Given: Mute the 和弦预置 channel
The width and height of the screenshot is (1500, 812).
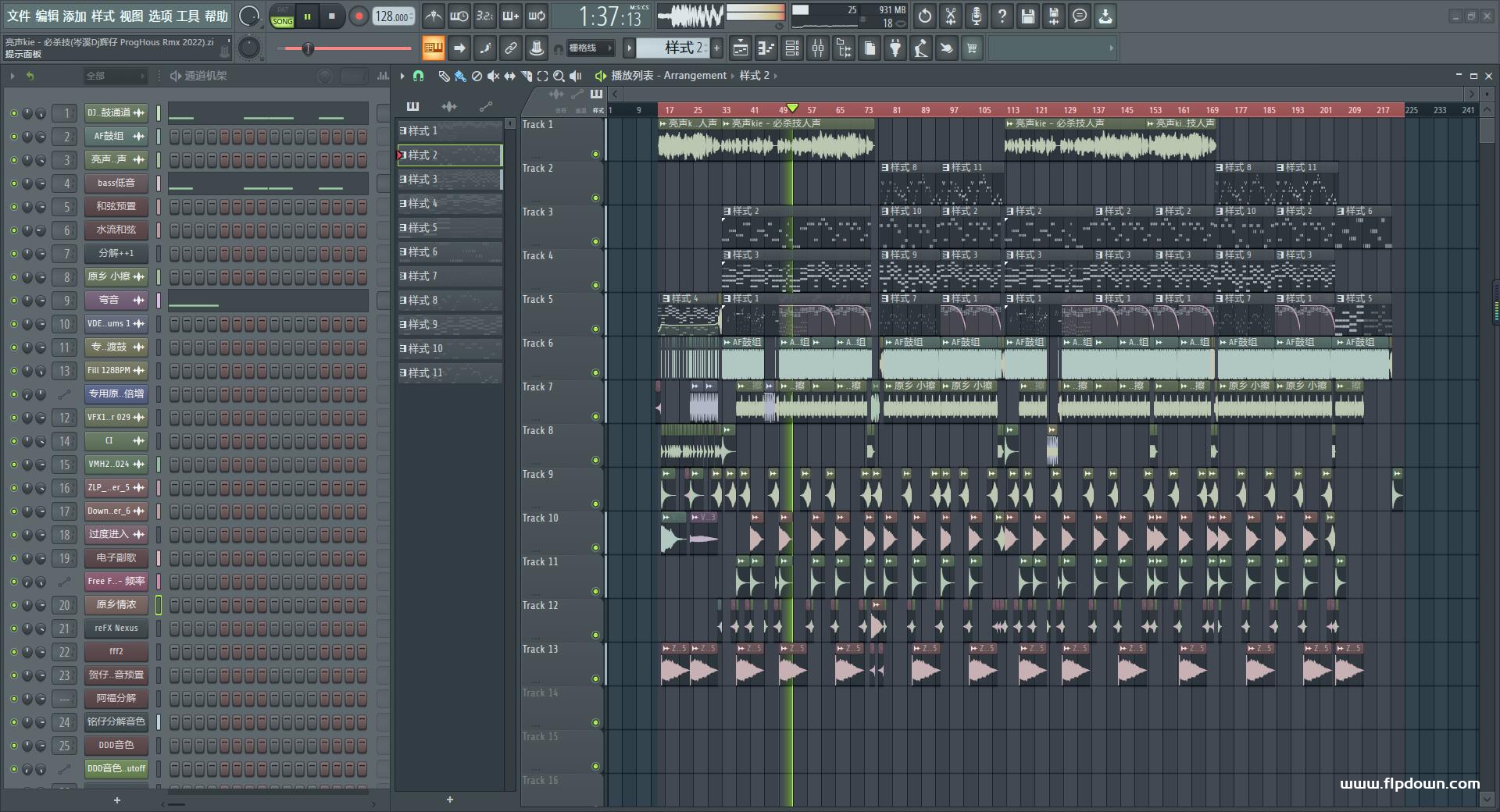Looking at the screenshot, I should point(13,207).
